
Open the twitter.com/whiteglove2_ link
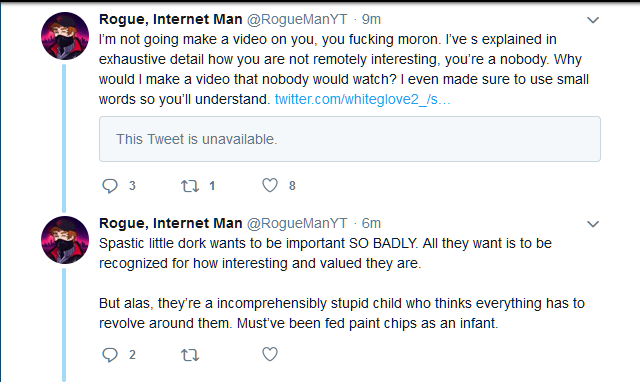[x=362, y=99]
